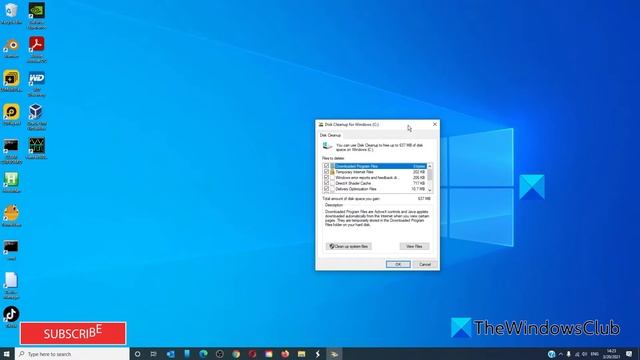Open the white document file on the desktop
640x360 pixels.
[x=11, y=285]
